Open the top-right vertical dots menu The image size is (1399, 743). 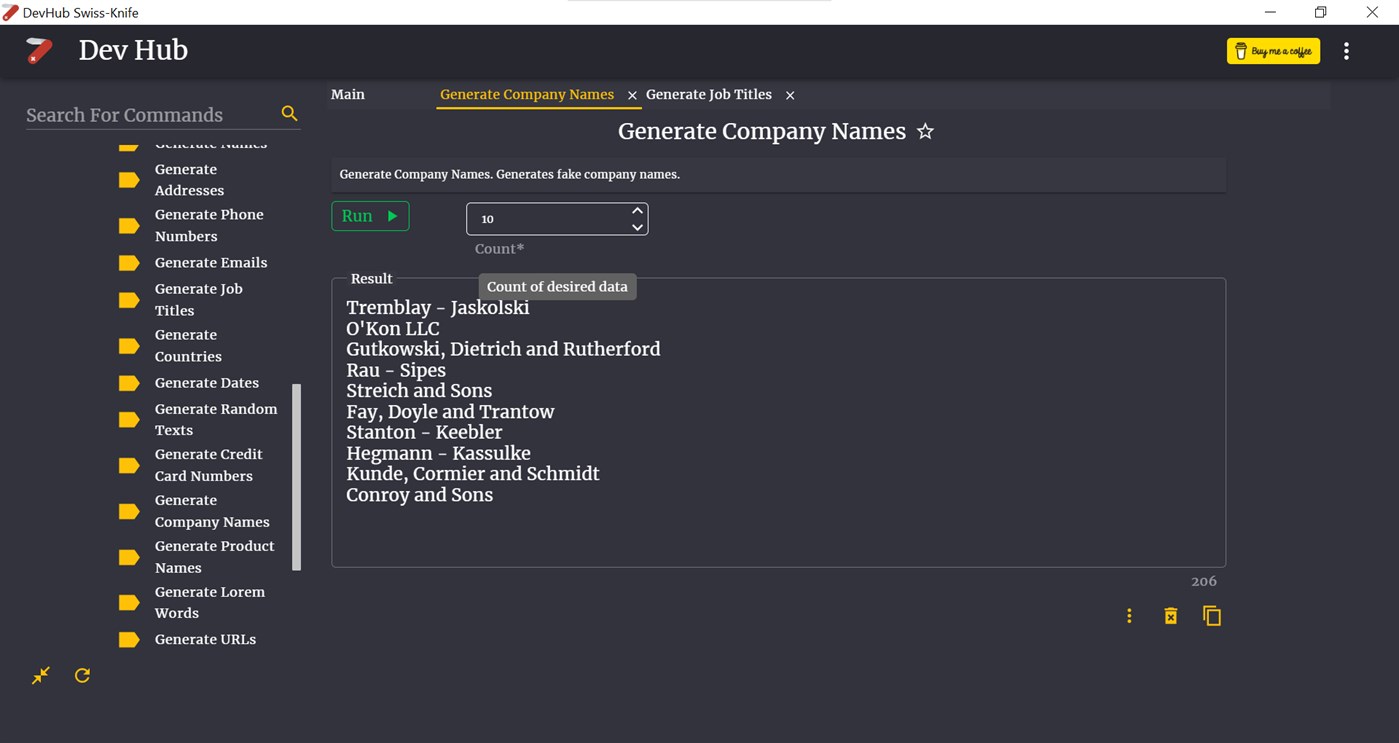tap(1346, 51)
